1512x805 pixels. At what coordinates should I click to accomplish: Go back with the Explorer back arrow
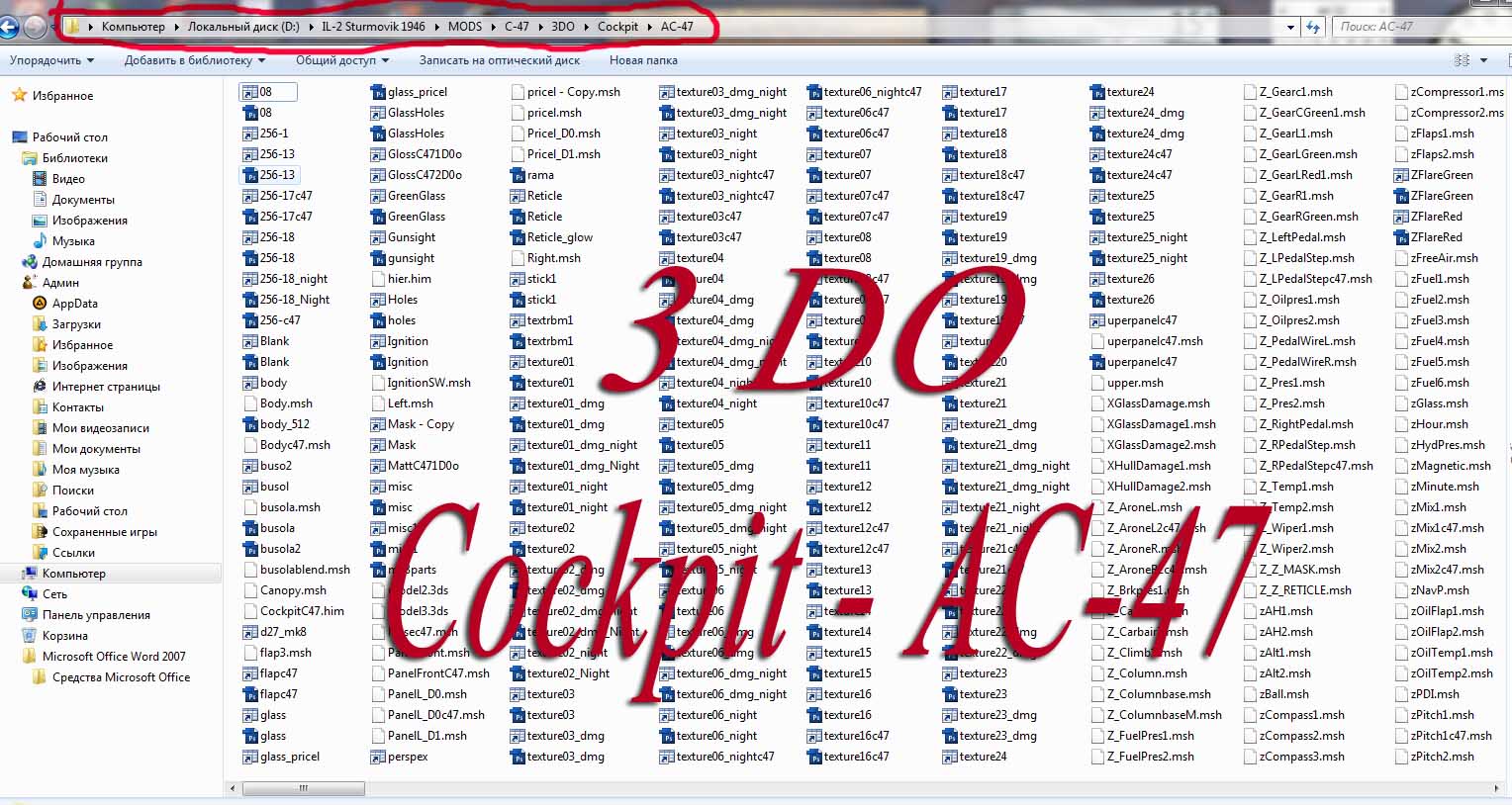[8, 27]
